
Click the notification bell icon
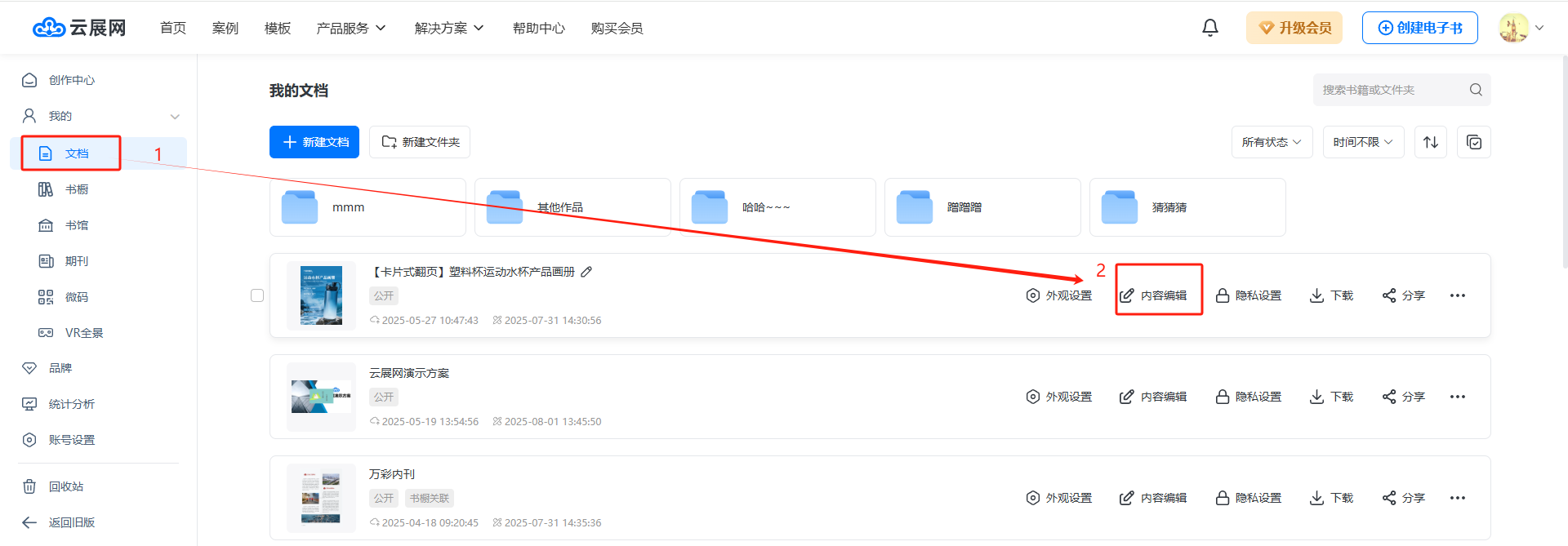coord(1209,28)
